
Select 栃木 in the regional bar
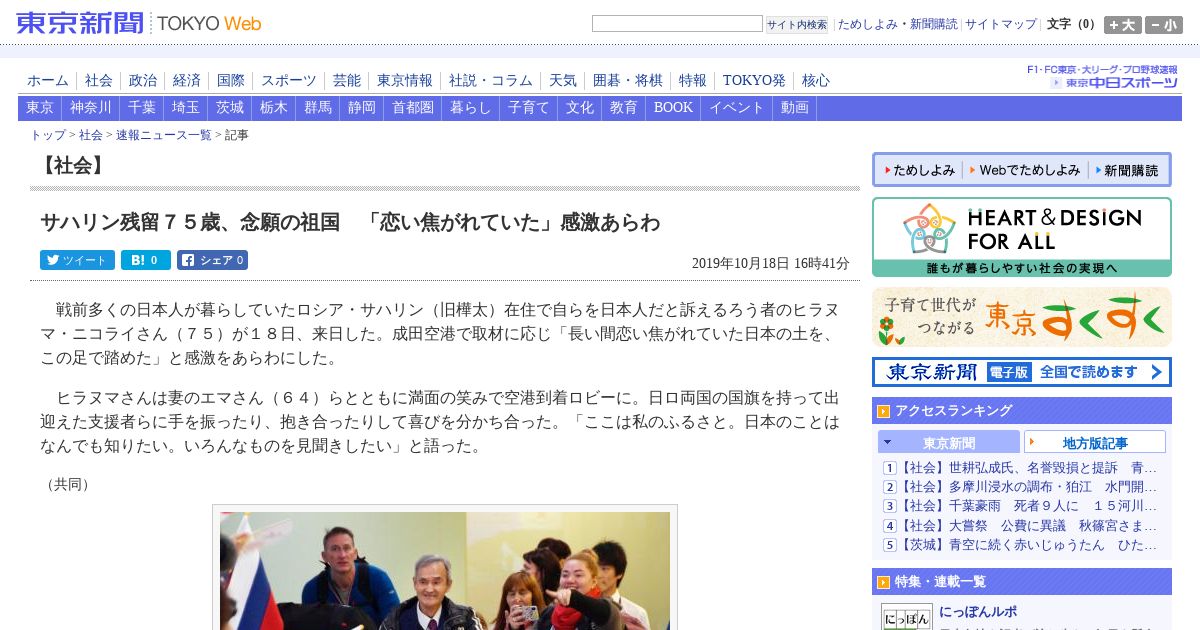[x=274, y=108]
